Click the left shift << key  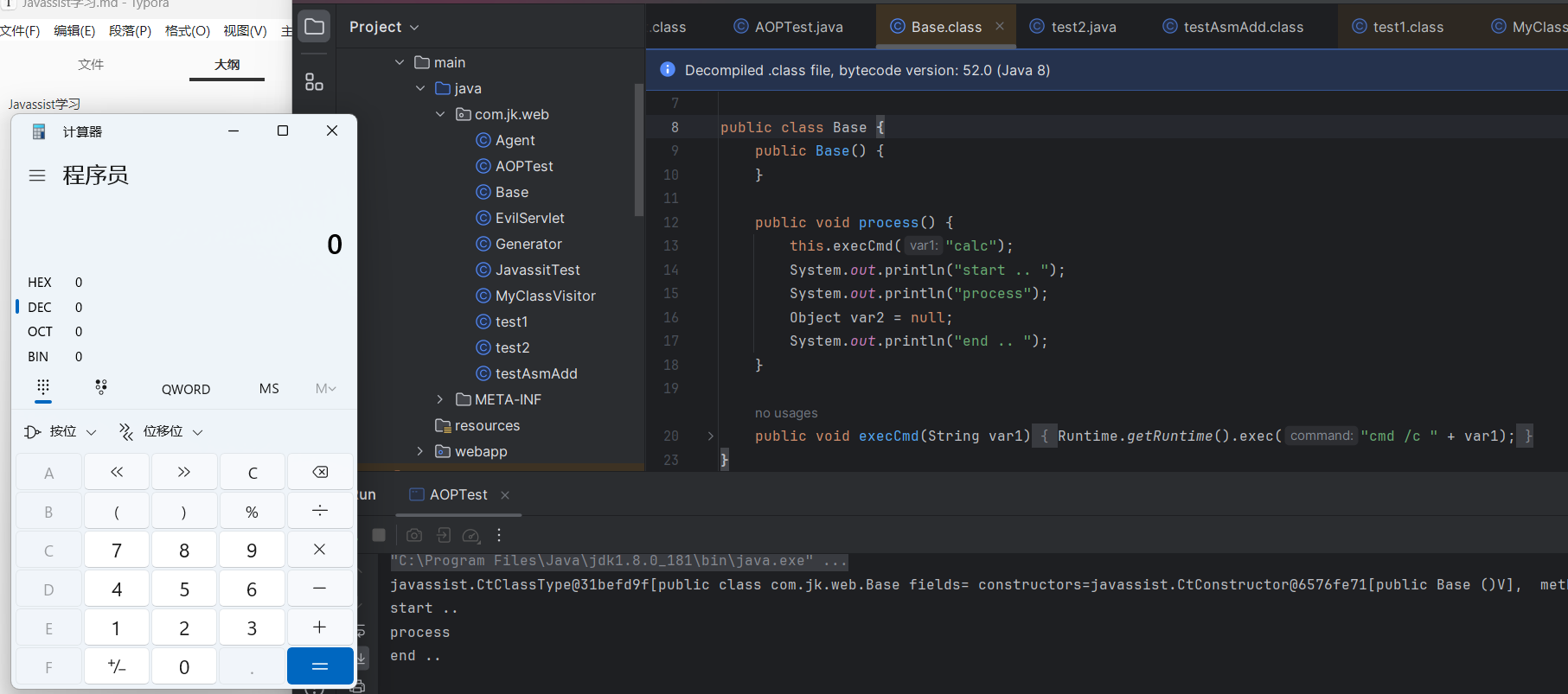(x=117, y=472)
